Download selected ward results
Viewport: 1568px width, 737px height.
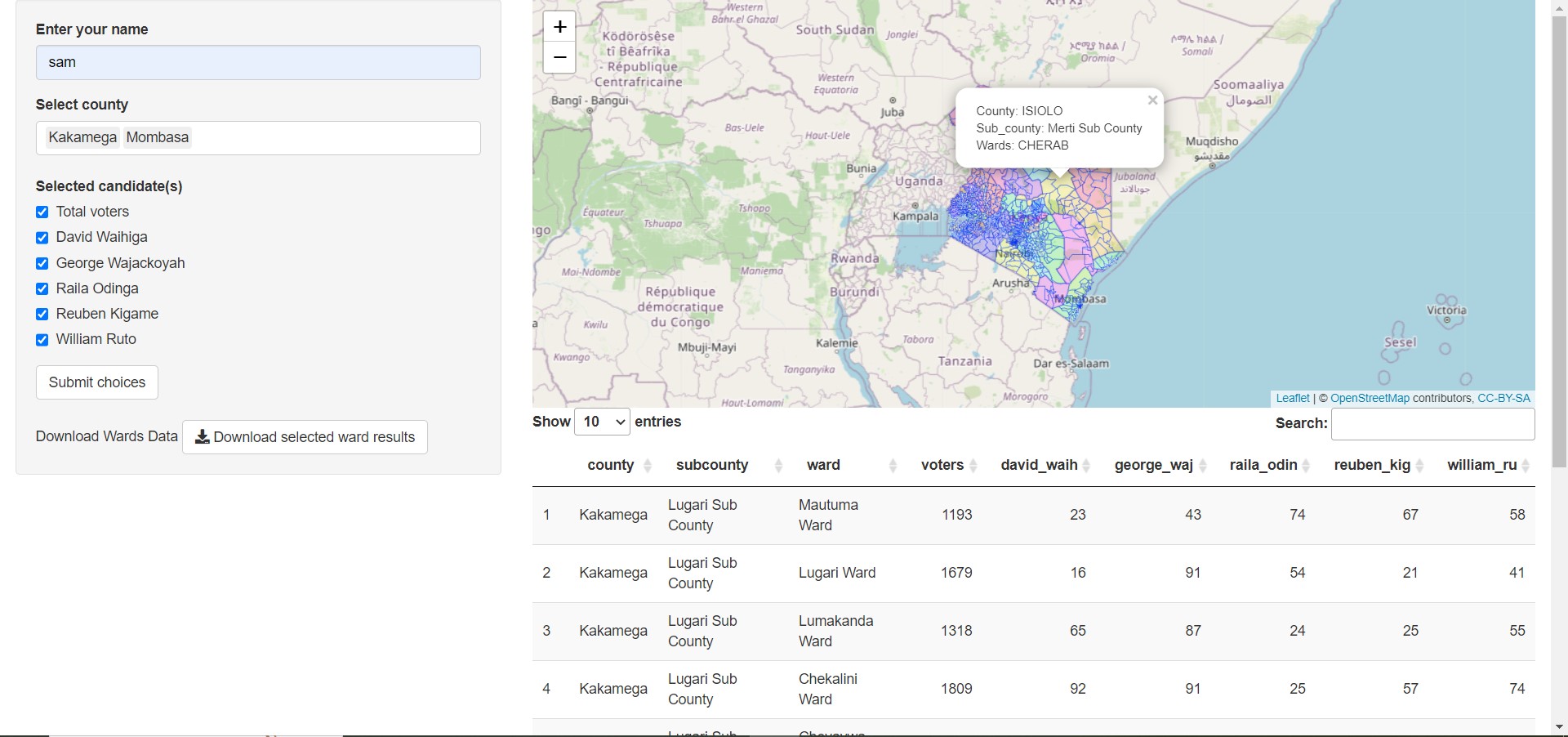pyautogui.click(x=305, y=437)
